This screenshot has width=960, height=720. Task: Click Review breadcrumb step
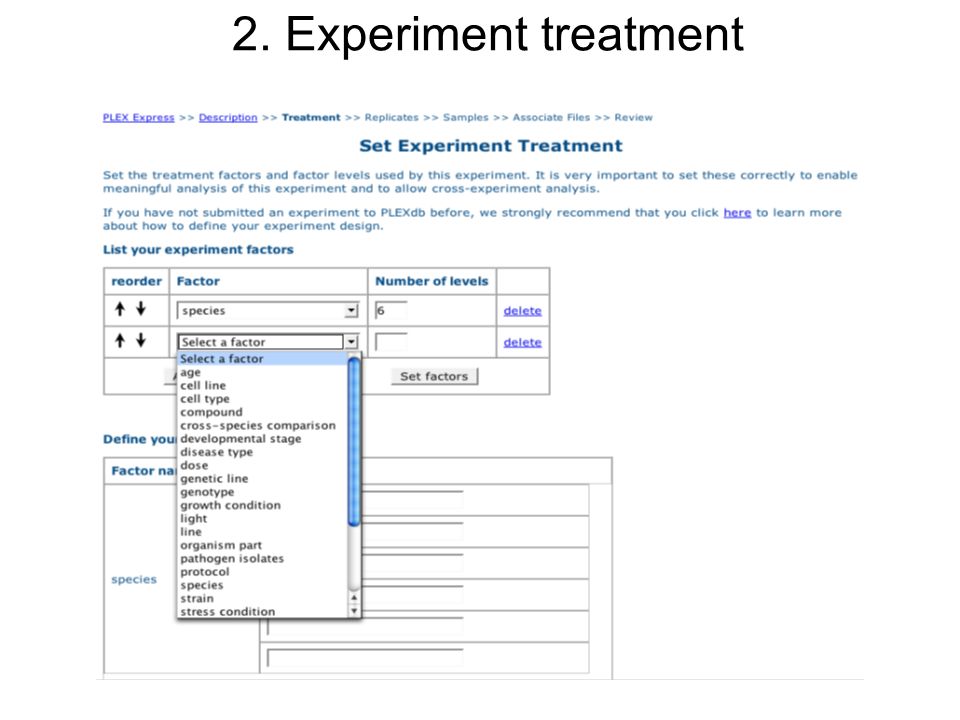click(634, 118)
